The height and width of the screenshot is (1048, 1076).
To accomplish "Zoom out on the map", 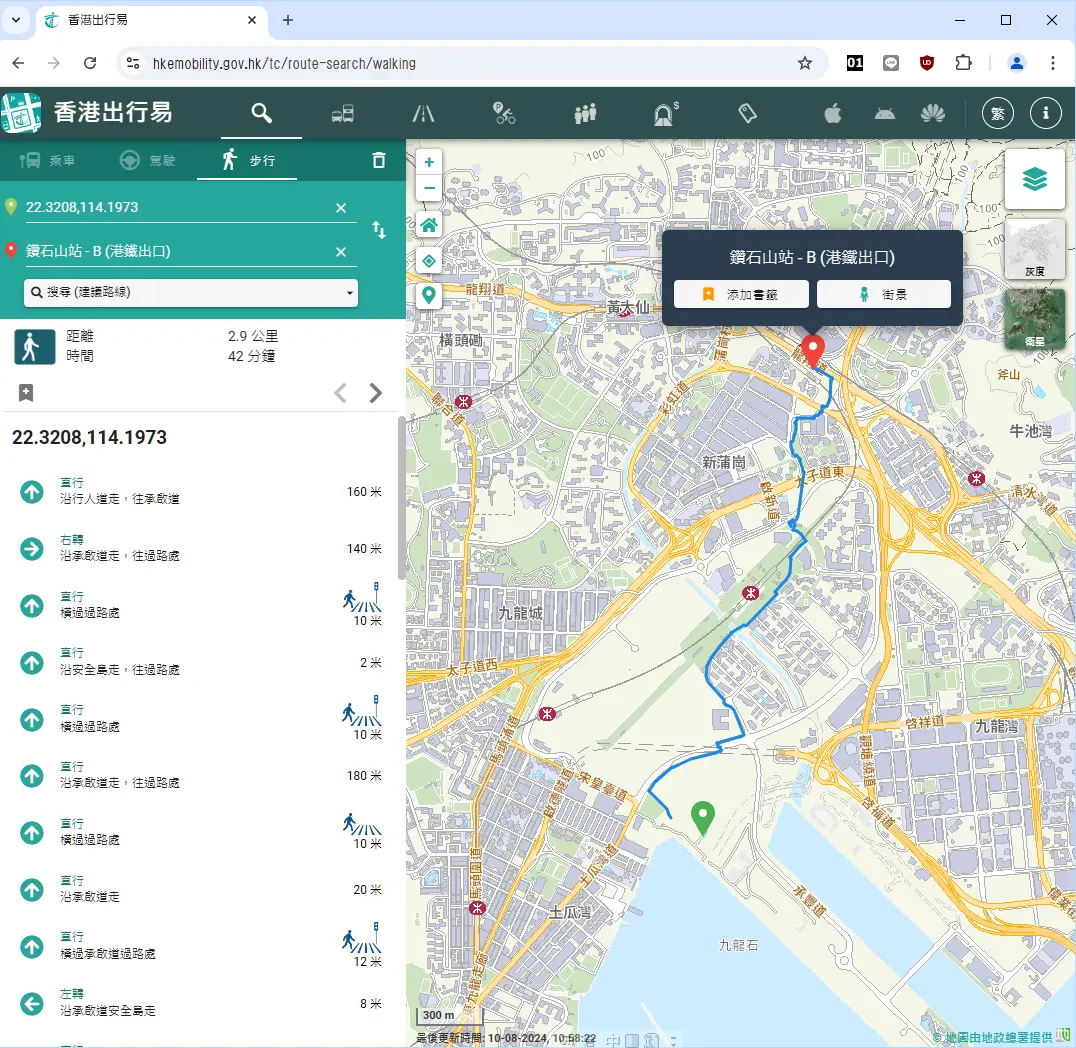I will [x=429, y=188].
